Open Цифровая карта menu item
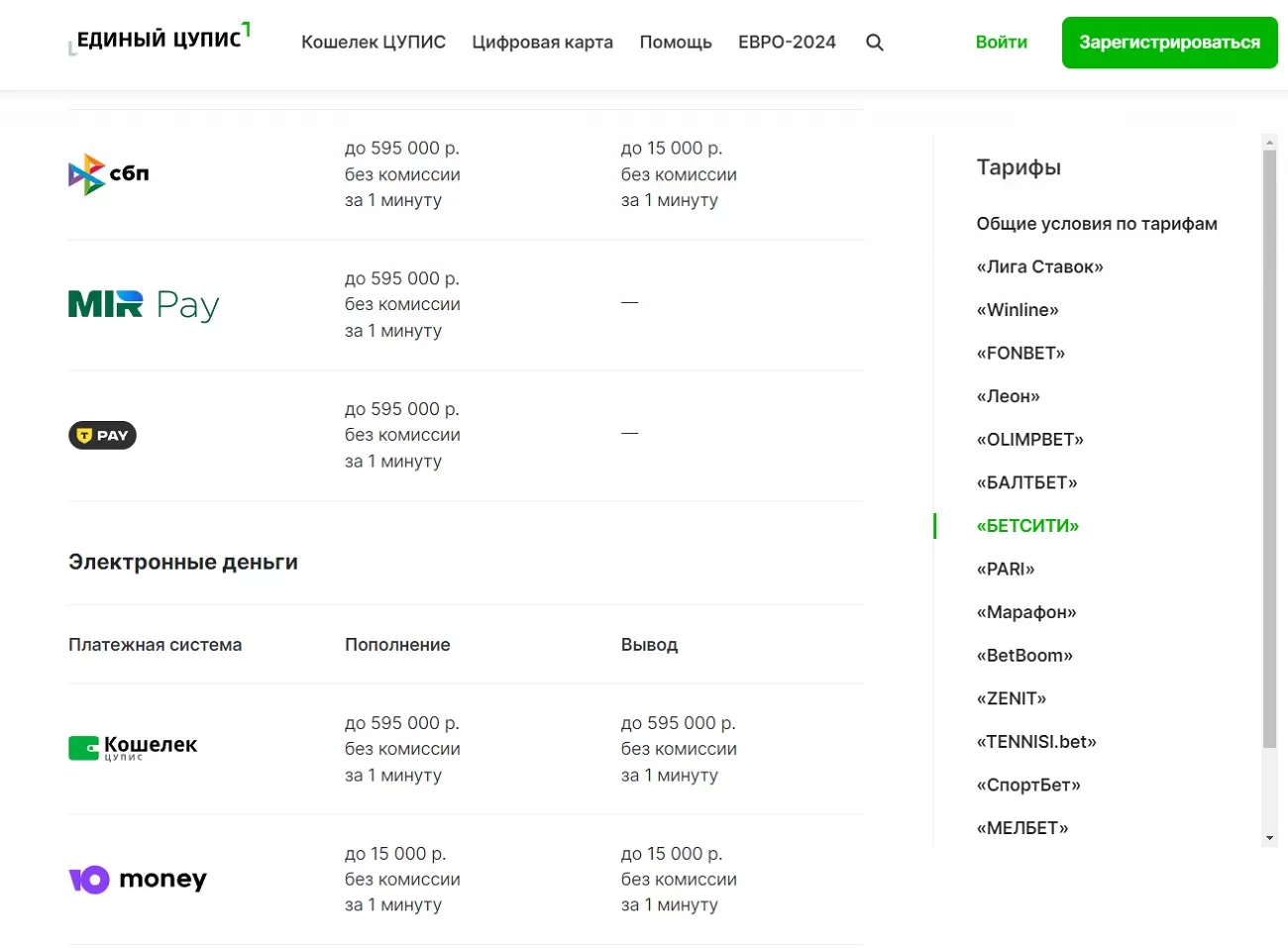Viewport: 1288px width, 948px height. click(542, 43)
